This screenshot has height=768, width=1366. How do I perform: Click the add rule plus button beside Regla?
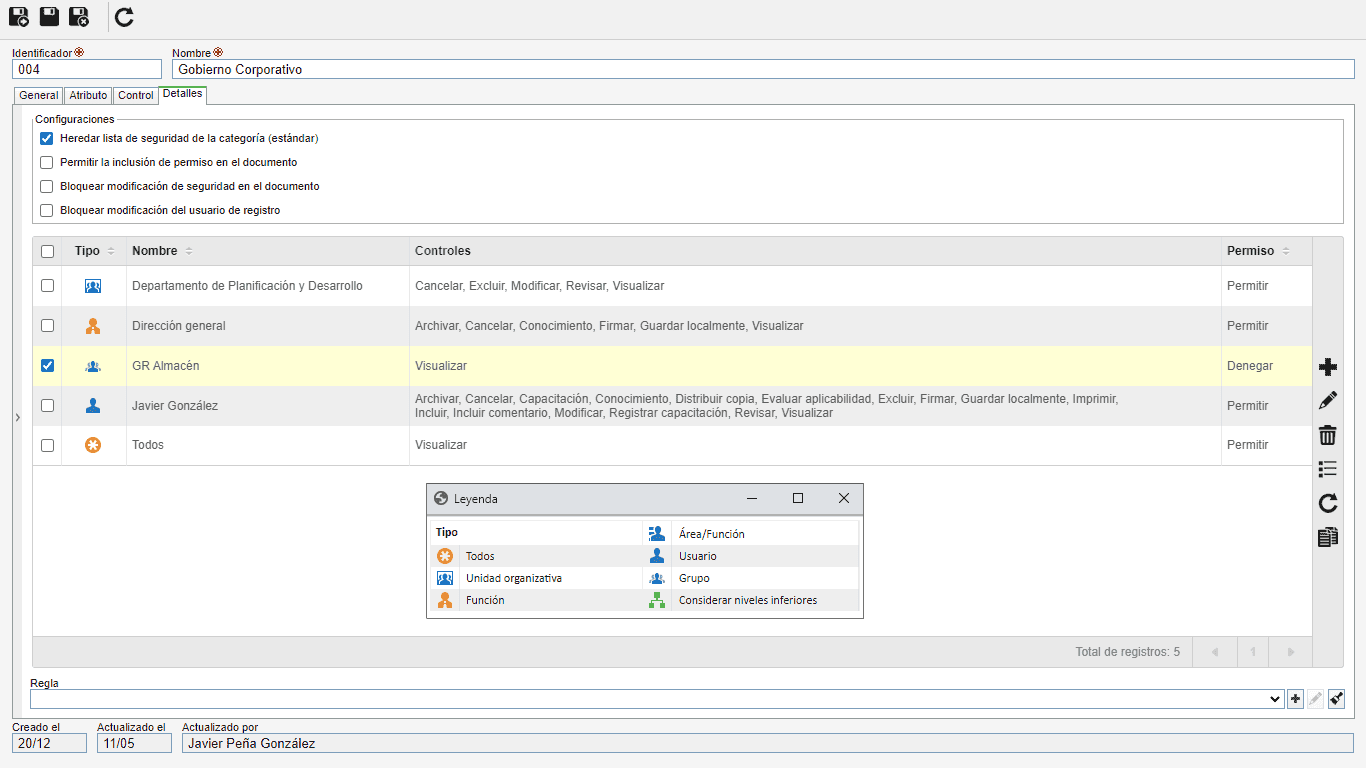1295,699
